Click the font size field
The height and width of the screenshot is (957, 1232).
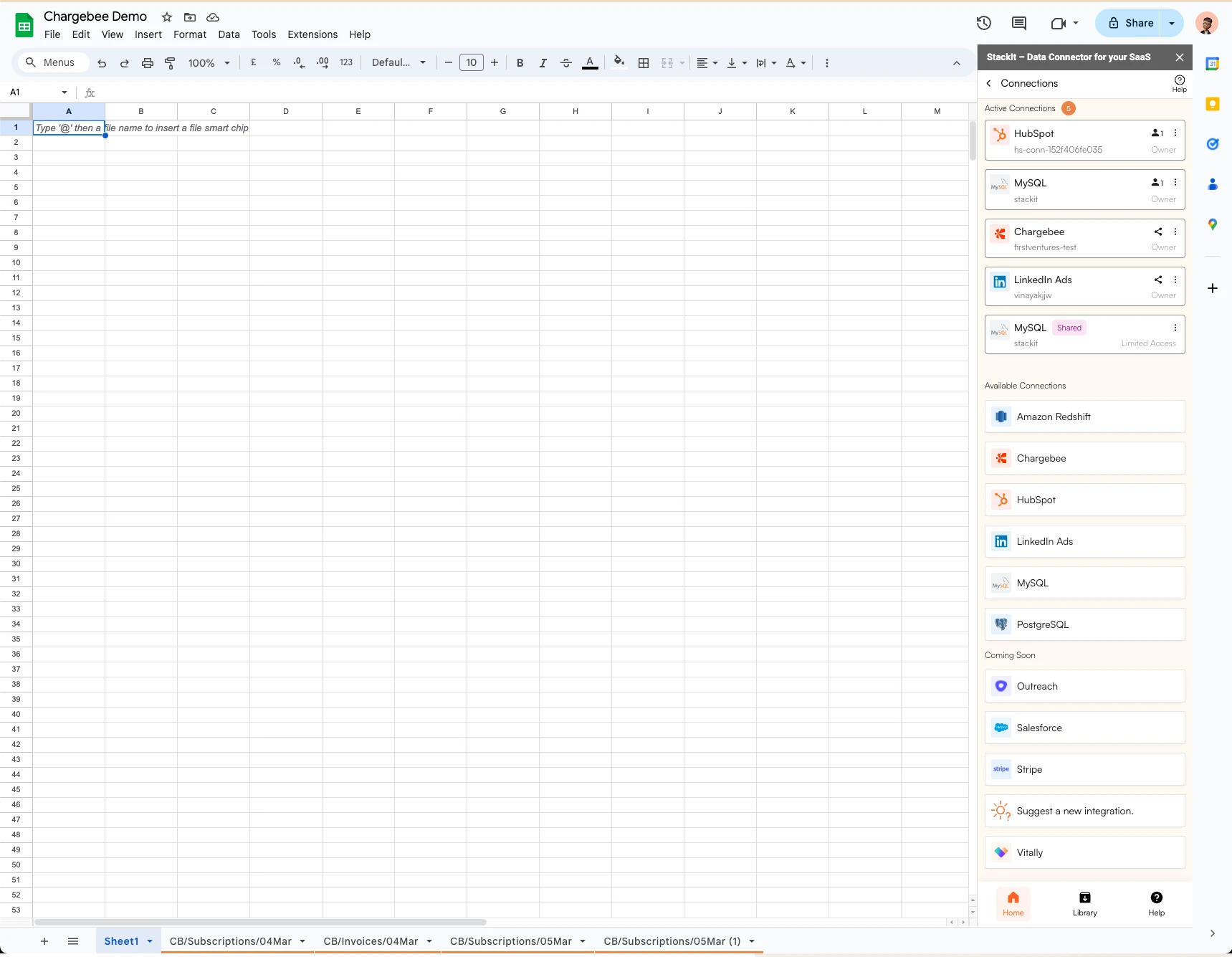pos(472,62)
